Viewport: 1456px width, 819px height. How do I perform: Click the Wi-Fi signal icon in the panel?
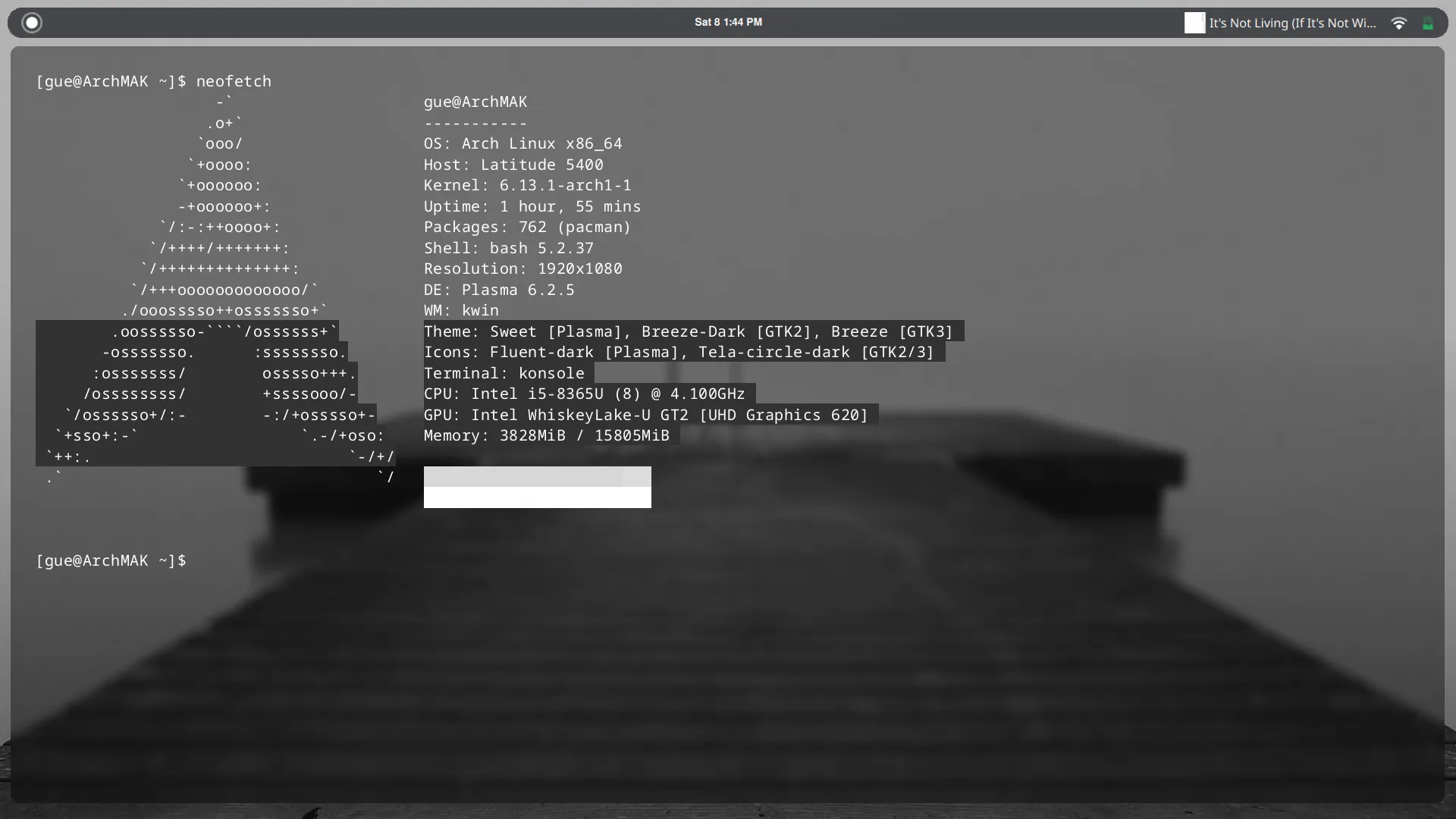click(1398, 23)
